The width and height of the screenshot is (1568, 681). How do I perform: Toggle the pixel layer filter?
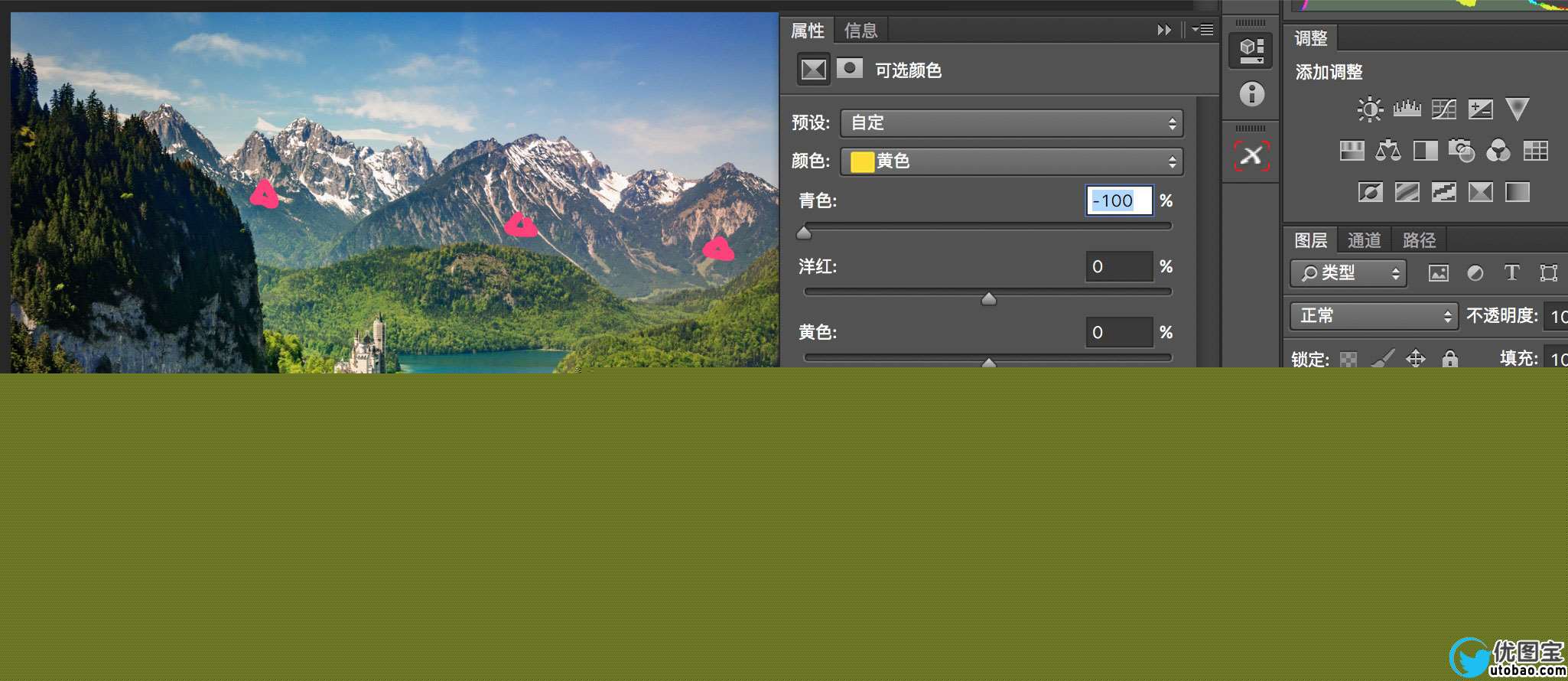click(1439, 273)
